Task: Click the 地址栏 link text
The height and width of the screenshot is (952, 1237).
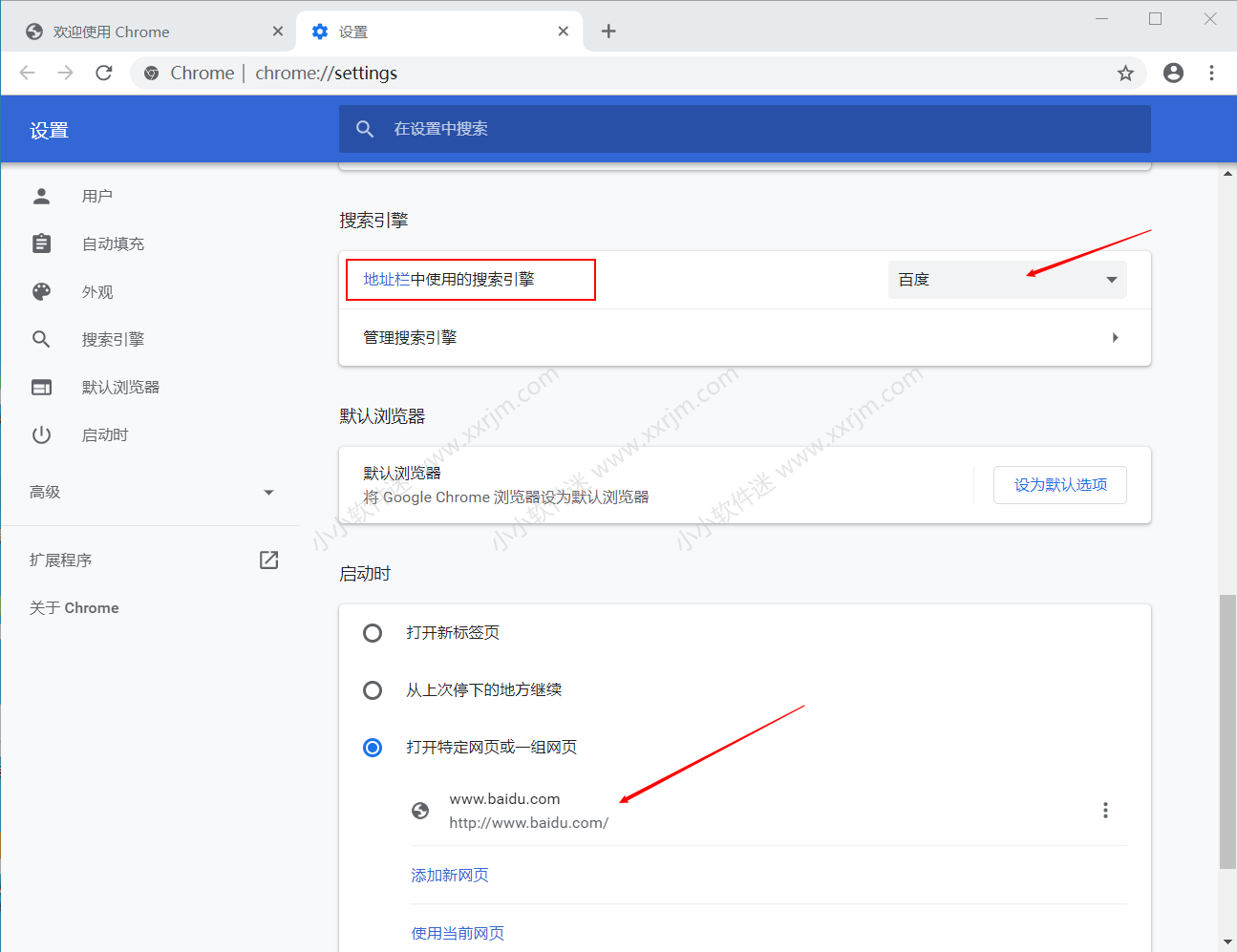Action: [x=386, y=280]
